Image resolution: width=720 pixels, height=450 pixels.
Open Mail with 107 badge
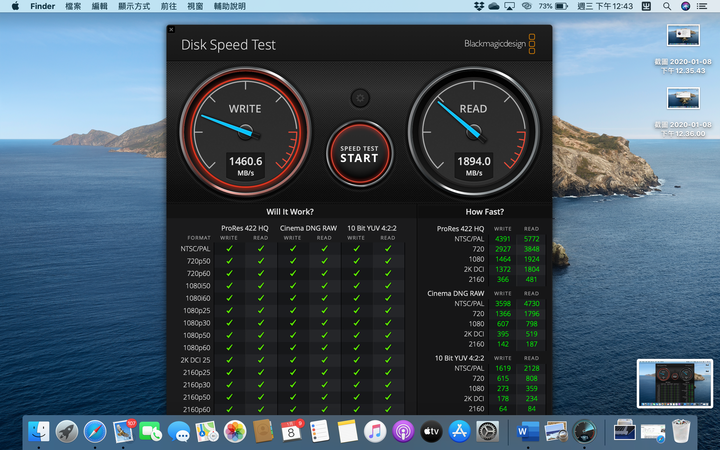[124, 431]
